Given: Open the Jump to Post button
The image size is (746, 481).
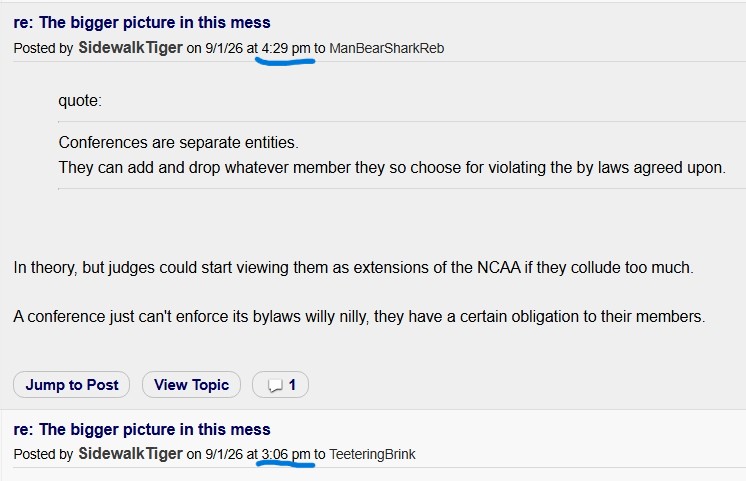Looking at the screenshot, I should 71,384.
